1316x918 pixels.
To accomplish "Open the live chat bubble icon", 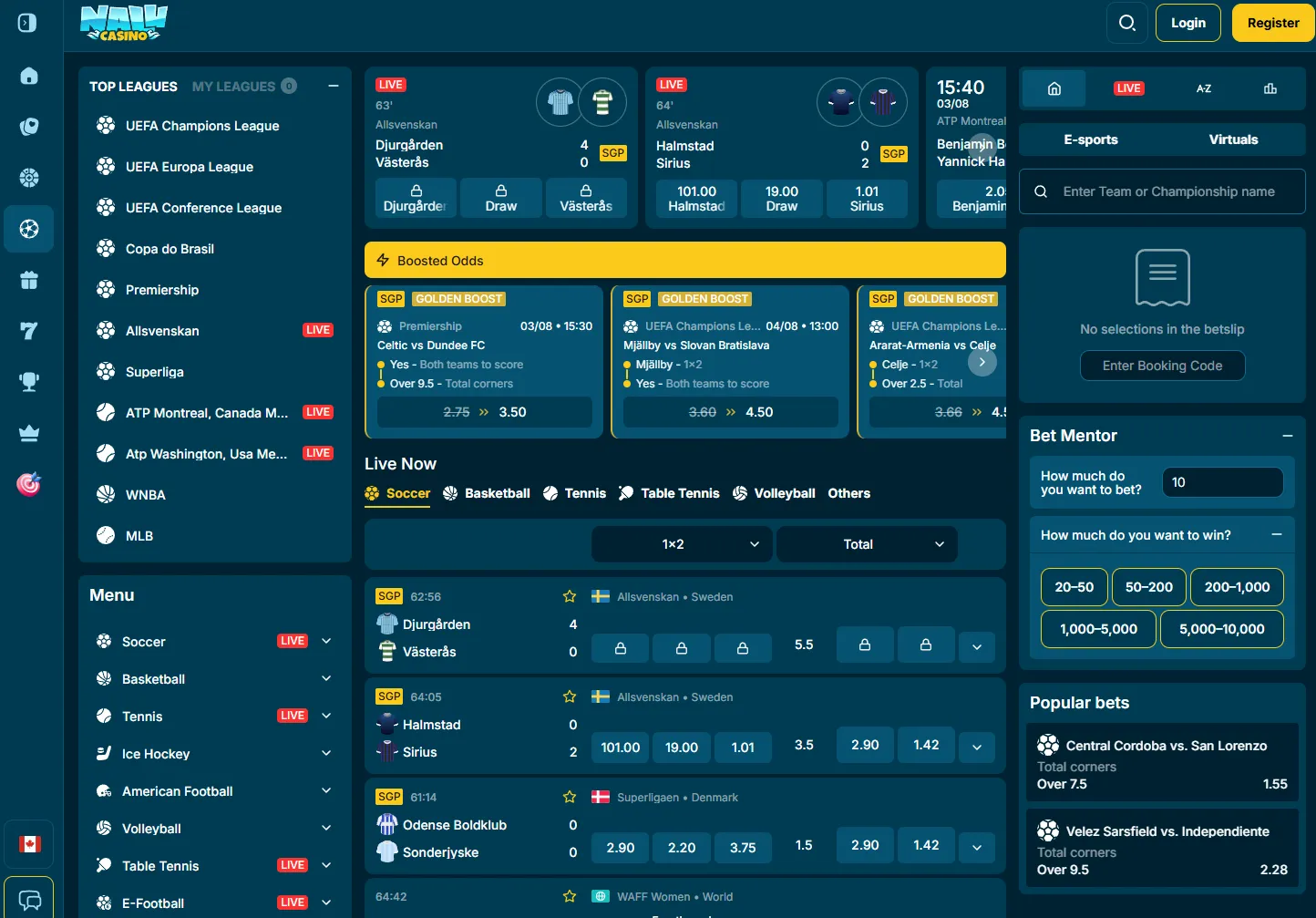I will pyautogui.click(x=29, y=901).
